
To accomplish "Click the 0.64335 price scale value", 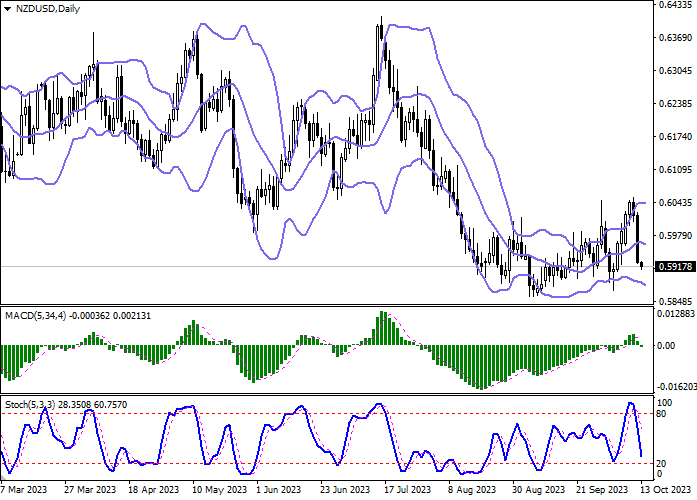I will [675, 5].
